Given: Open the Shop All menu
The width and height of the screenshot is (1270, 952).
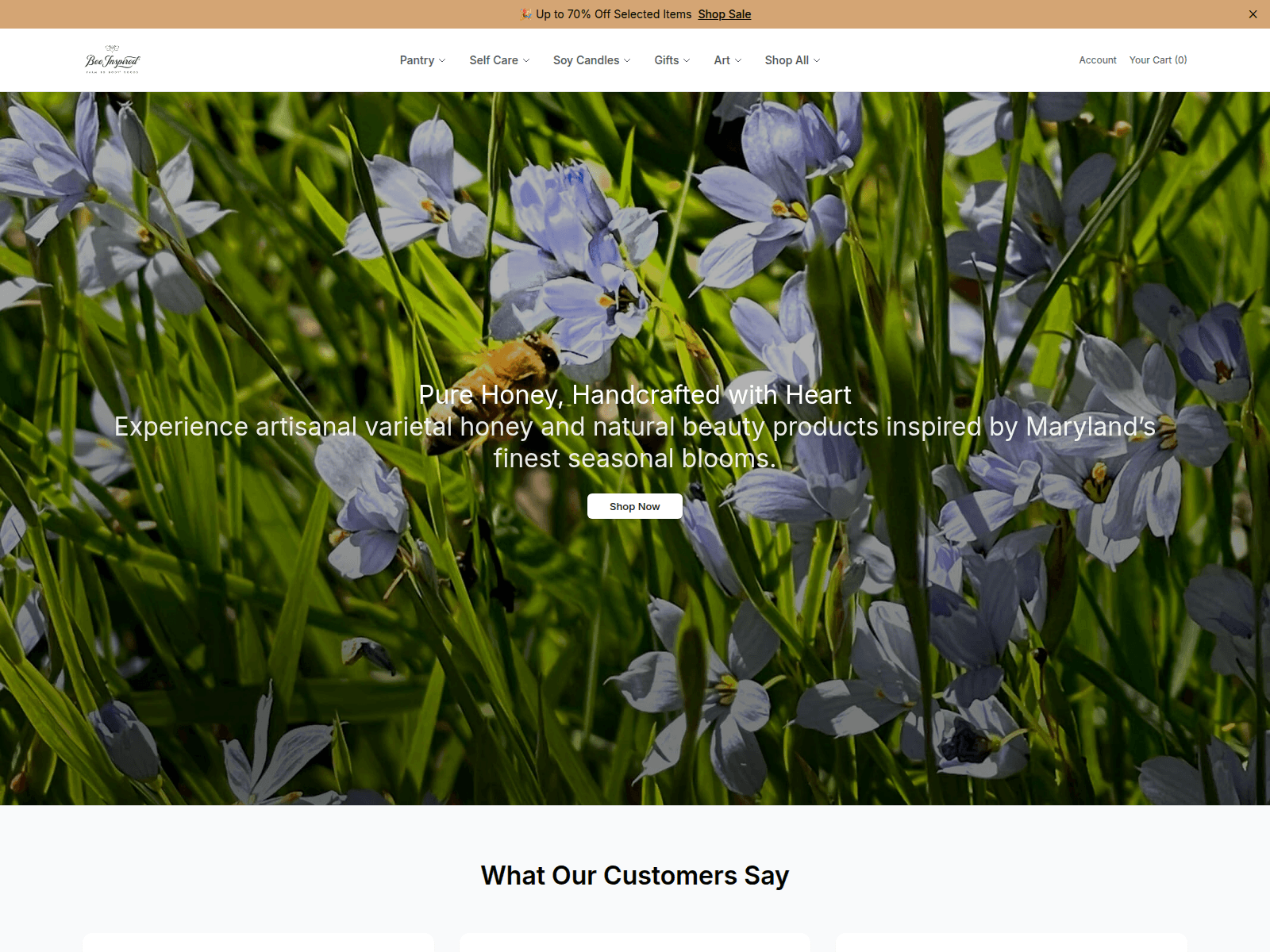Looking at the screenshot, I should click(792, 60).
